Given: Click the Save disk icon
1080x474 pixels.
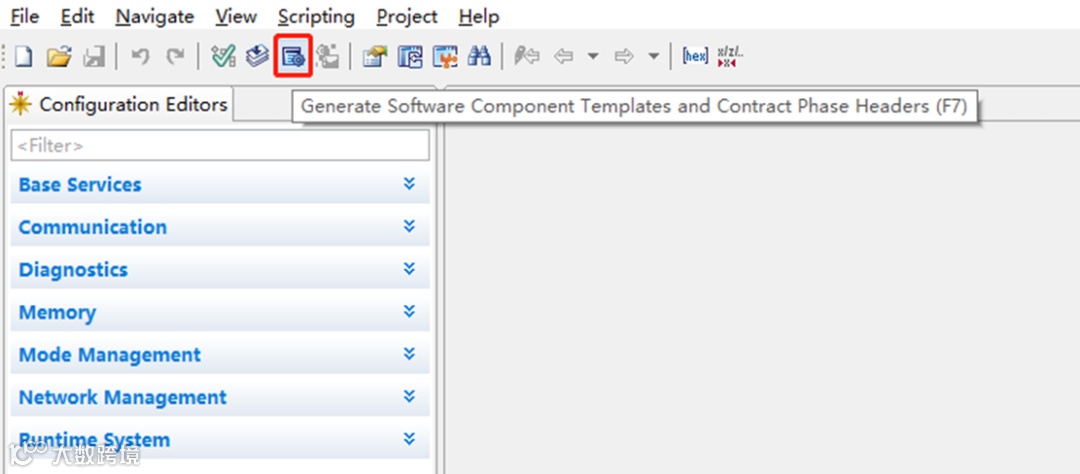Looking at the screenshot, I should point(94,56).
